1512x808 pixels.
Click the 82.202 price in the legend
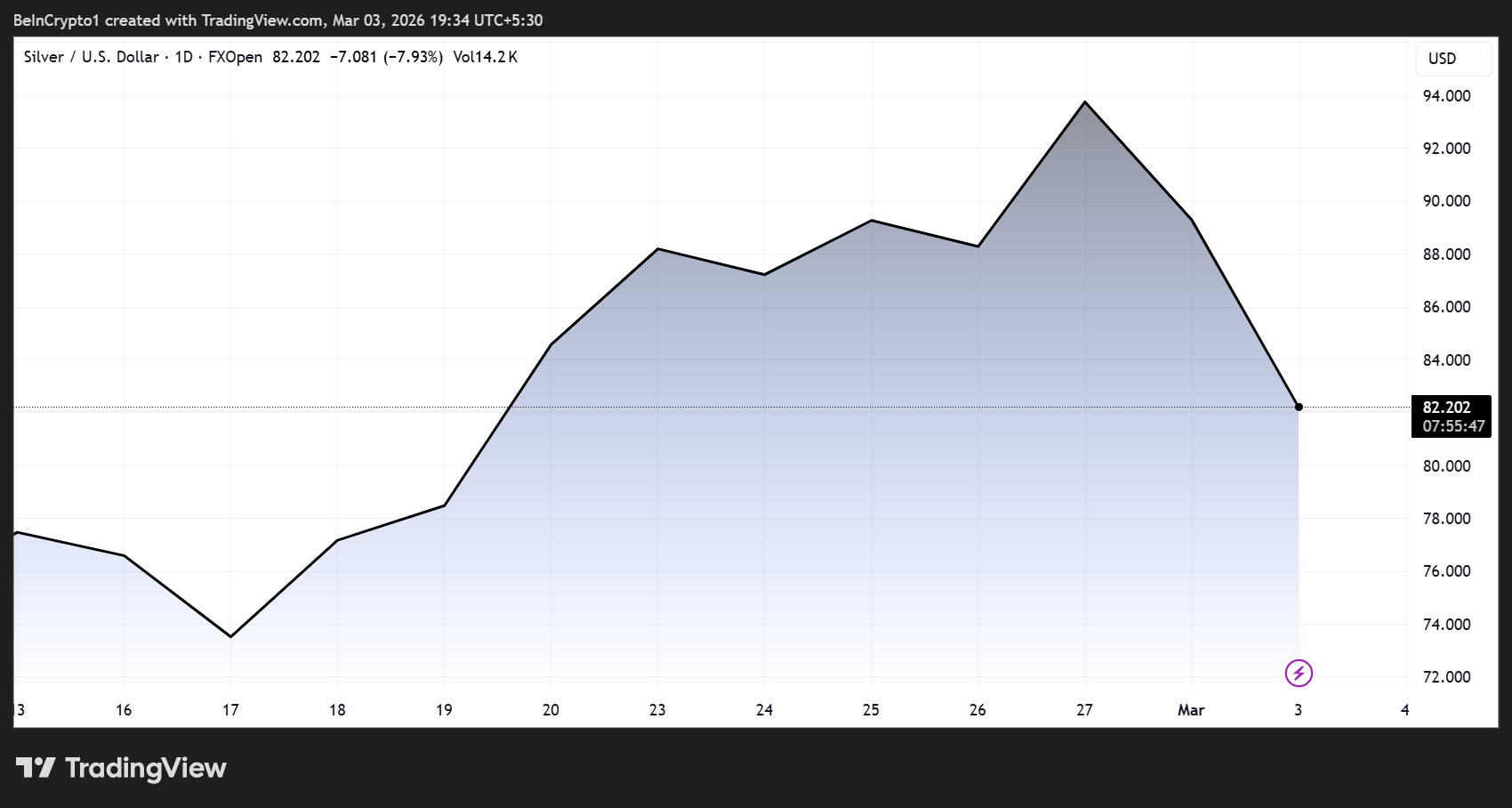pos(294,57)
